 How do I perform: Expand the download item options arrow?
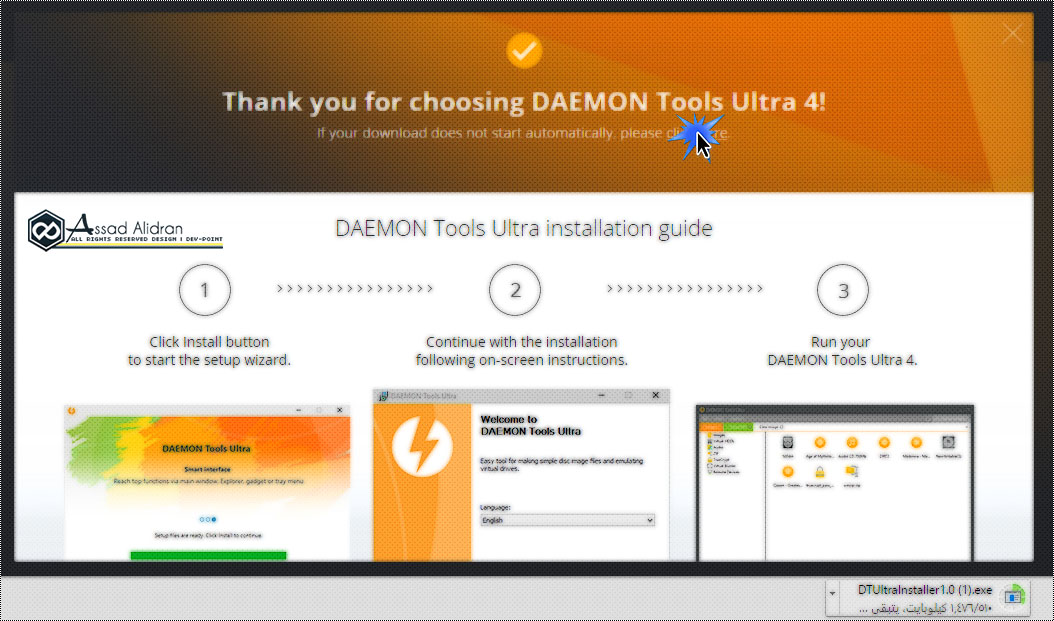coord(833,593)
